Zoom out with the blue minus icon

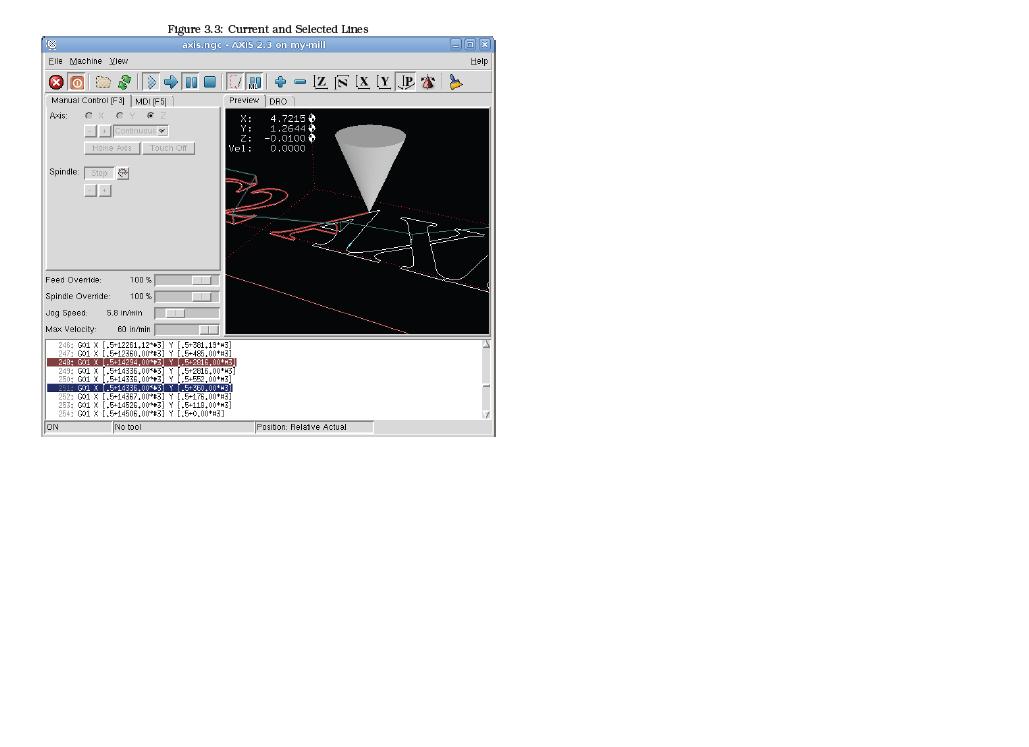(x=300, y=82)
